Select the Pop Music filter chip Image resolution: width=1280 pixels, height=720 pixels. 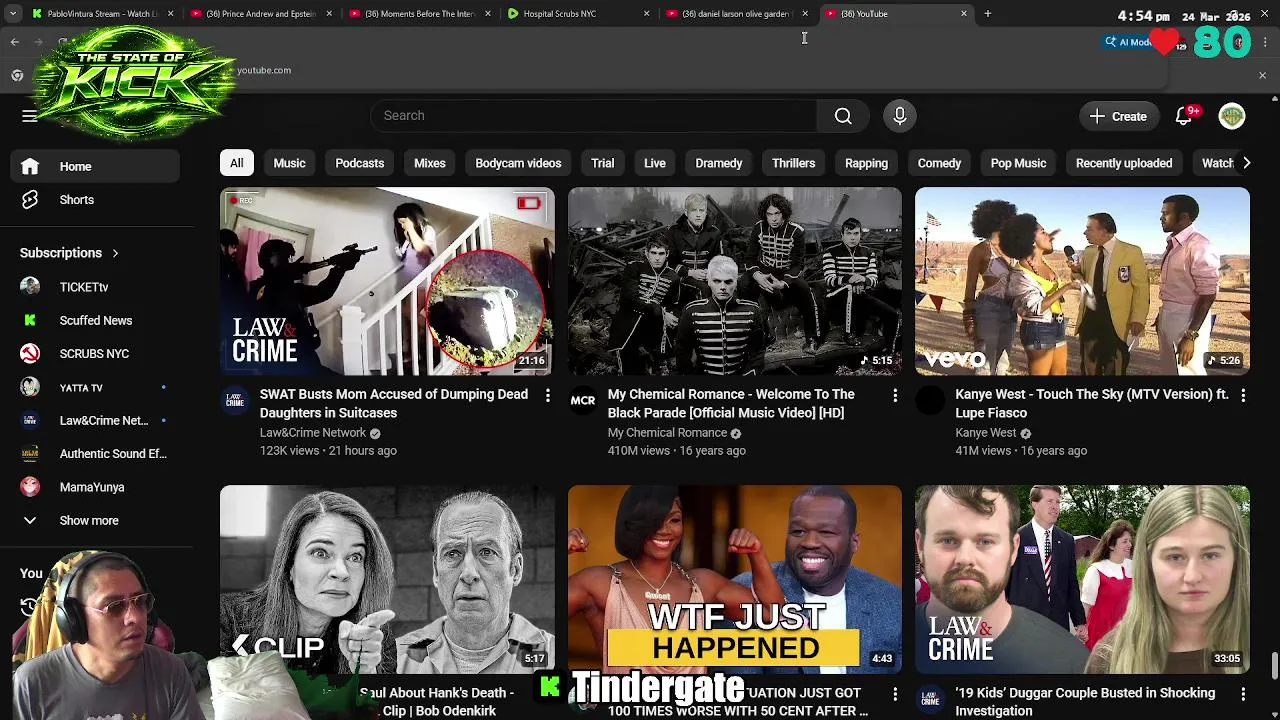pos(1018,163)
